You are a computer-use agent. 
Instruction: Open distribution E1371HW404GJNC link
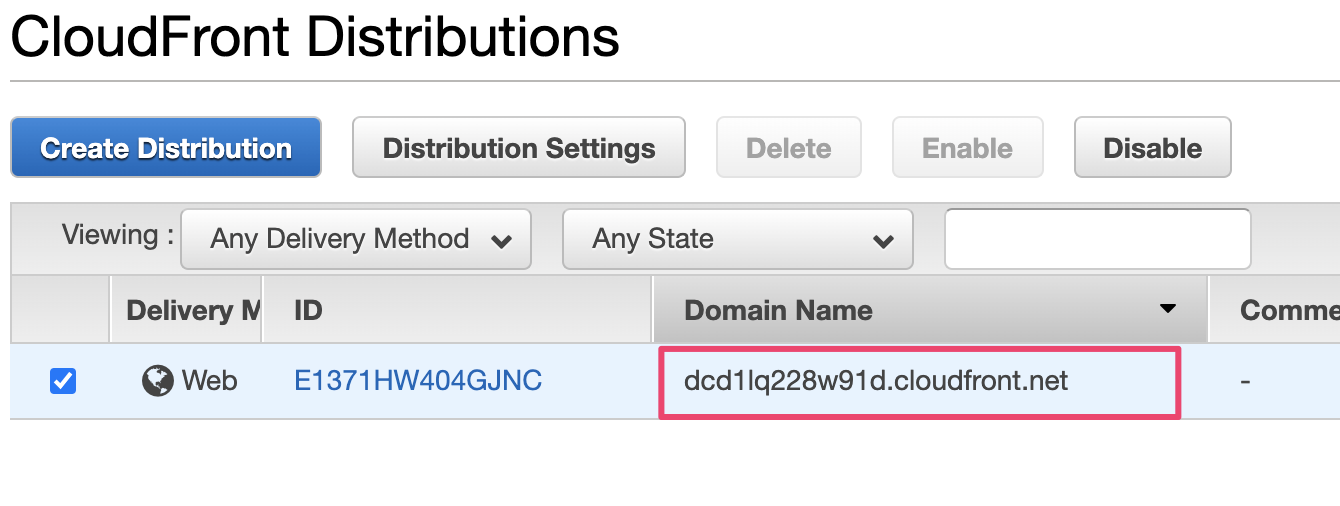[x=418, y=381]
